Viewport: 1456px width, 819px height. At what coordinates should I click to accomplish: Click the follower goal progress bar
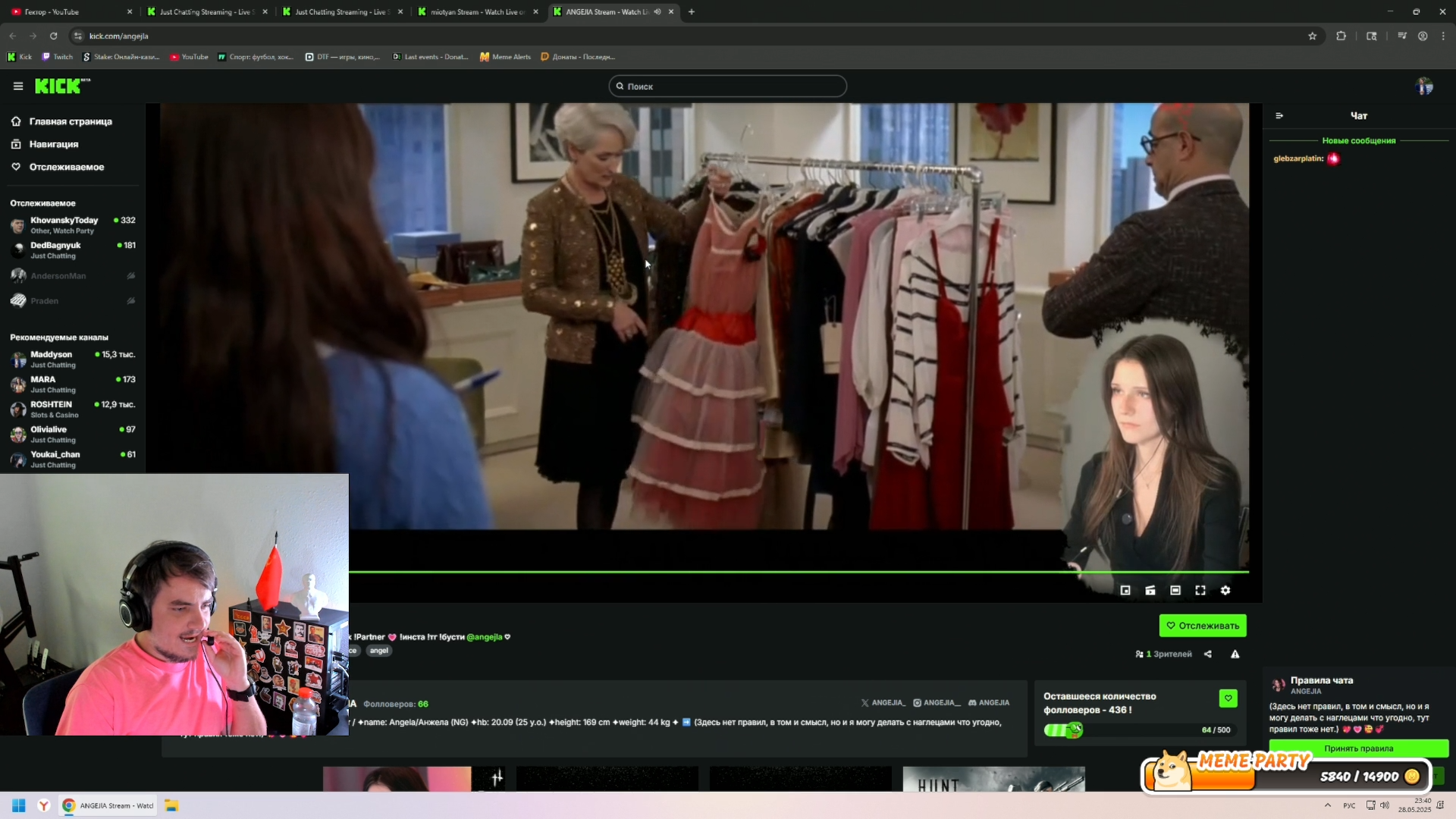pyautogui.click(x=1140, y=730)
